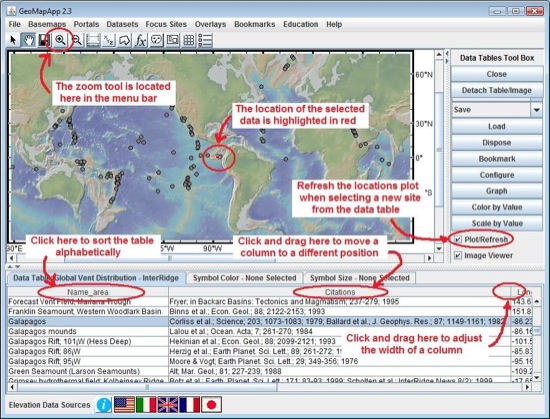Click the blue info icon

[x=104, y=405]
